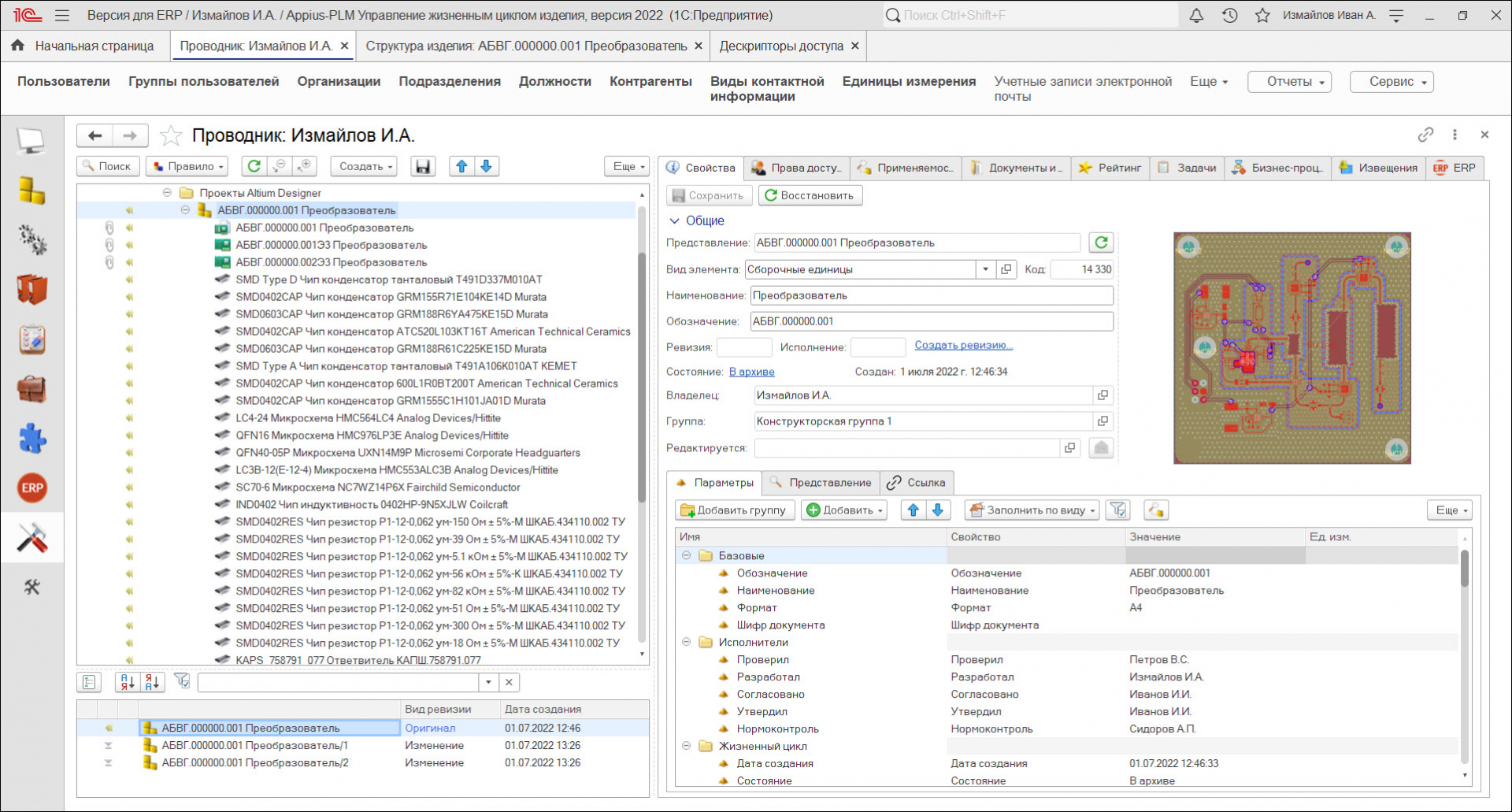Click the Восстановить button

point(810,195)
